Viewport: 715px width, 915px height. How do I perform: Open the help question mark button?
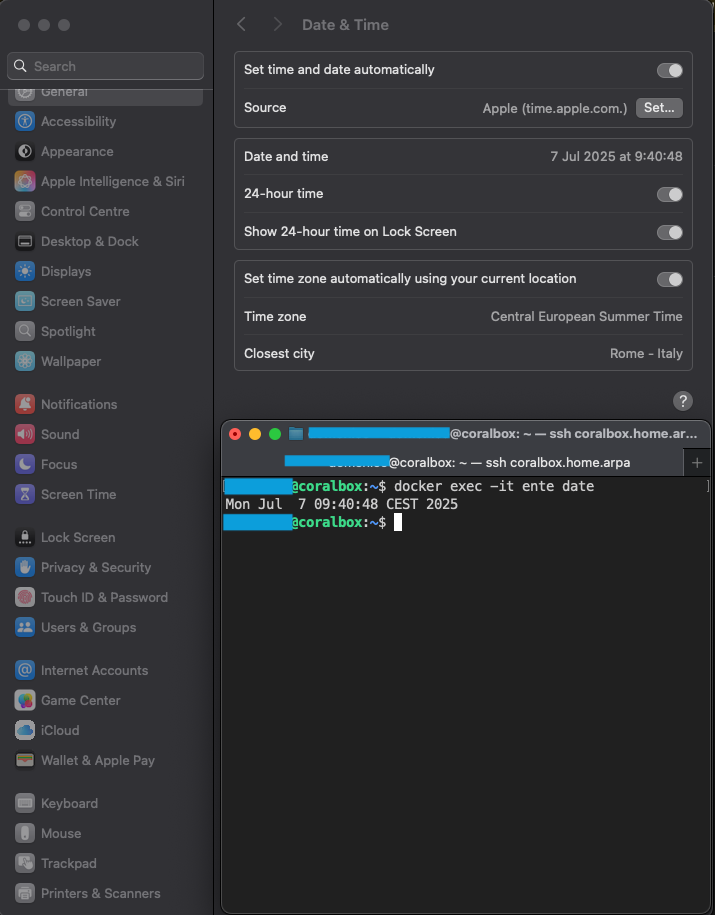(x=682, y=401)
